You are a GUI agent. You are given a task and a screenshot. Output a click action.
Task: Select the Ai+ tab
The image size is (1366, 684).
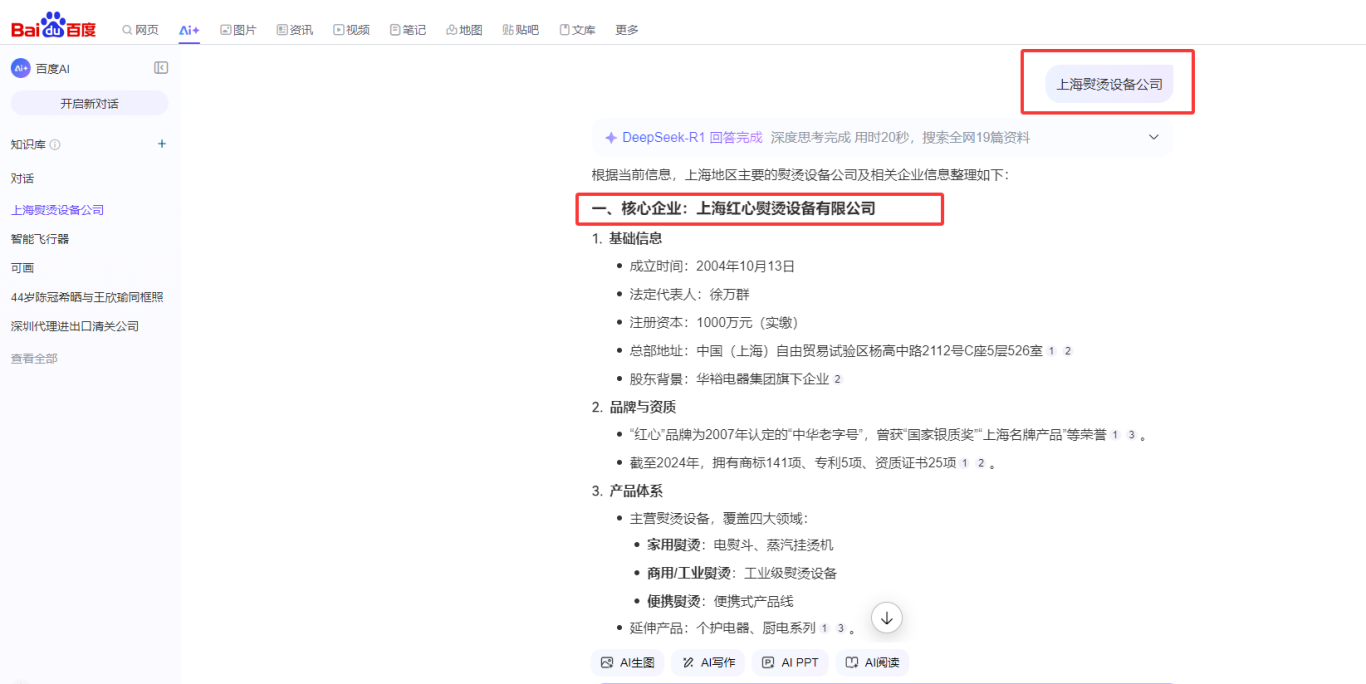click(x=189, y=30)
